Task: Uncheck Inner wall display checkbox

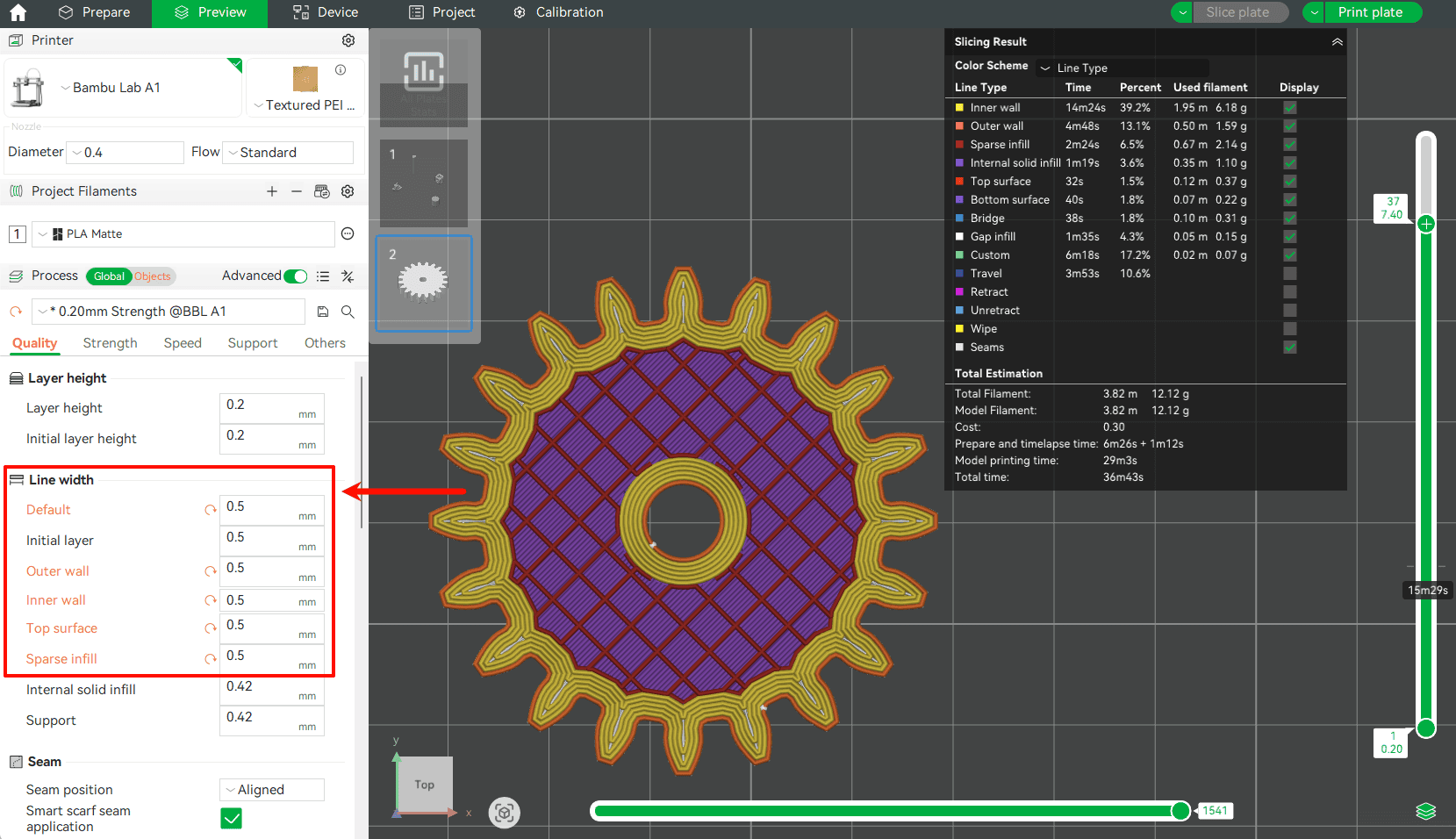Action: pos(1289,108)
